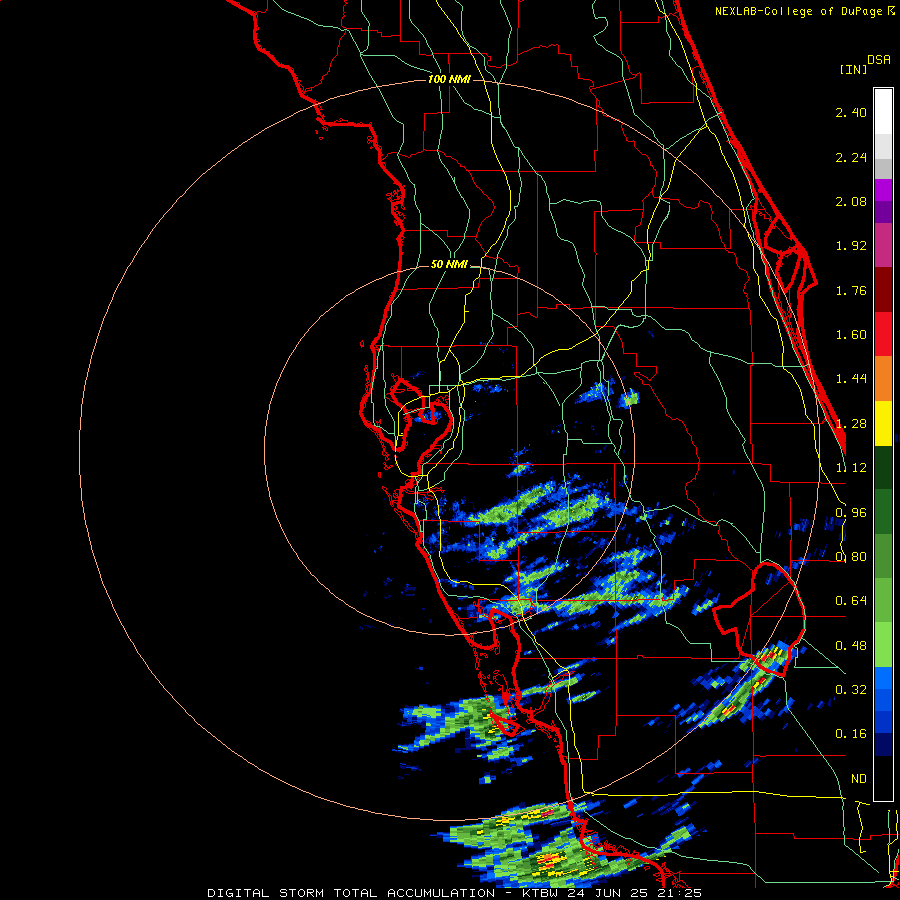900x900 pixels.
Task: Click the 'DSA' product label
Action: pos(879,60)
